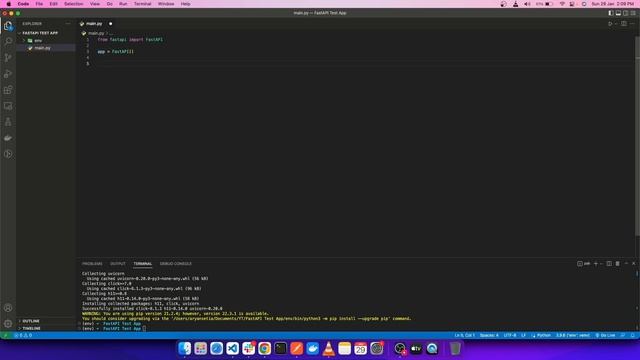Screen dimensions: 640x360
Task: Select the Python interpreter ('env': venv)
Action: point(573,336)
